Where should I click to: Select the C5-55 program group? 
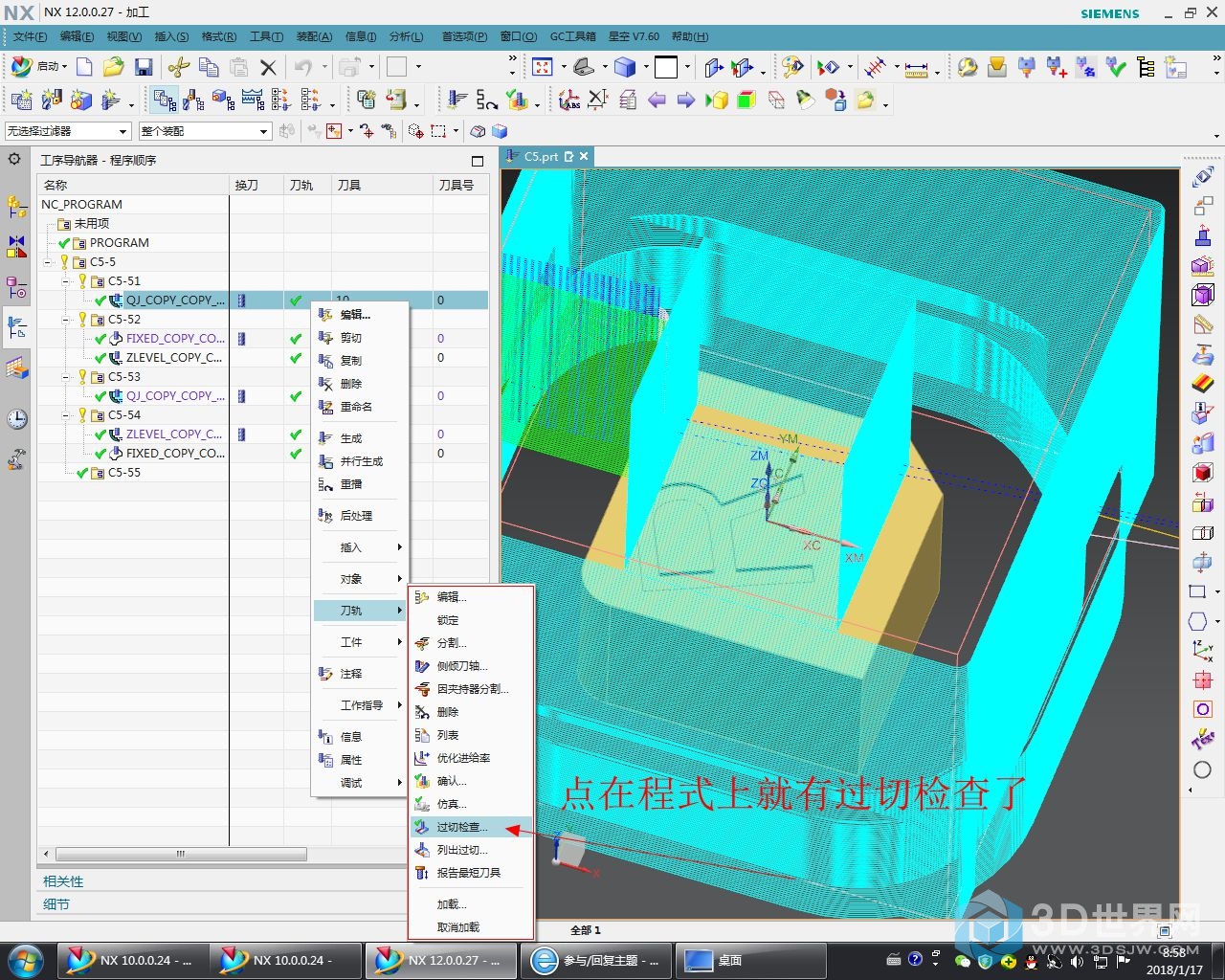pos(123,472)
